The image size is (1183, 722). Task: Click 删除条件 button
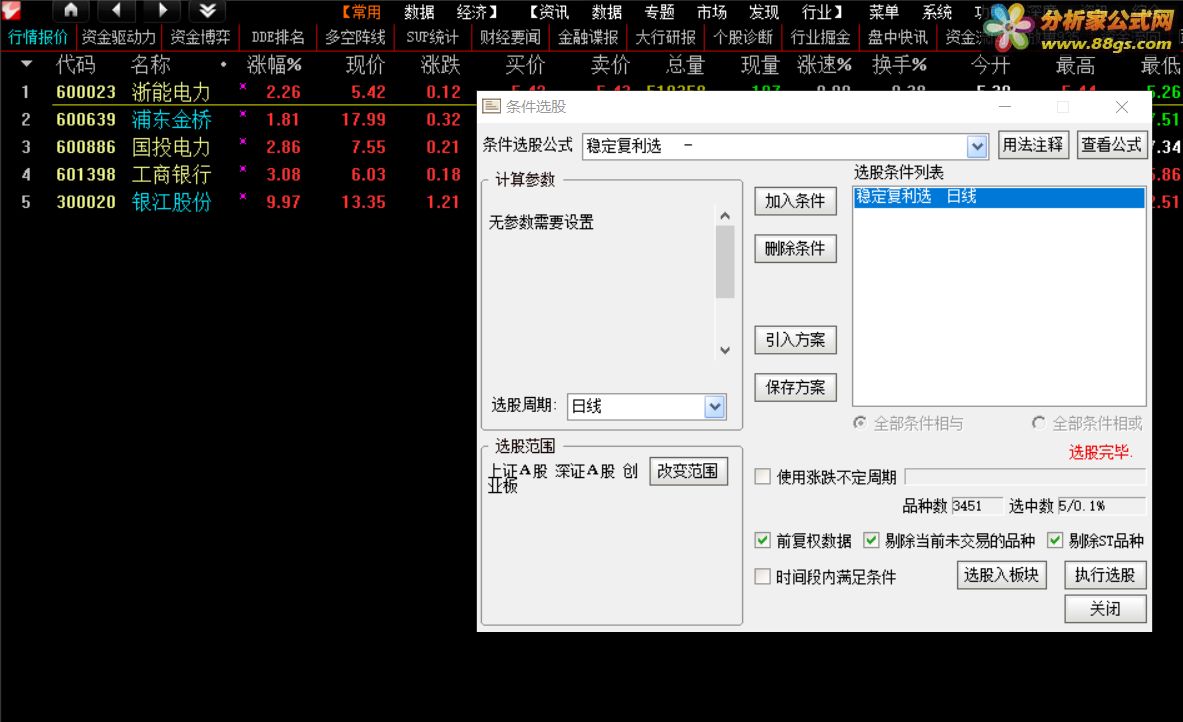(795, 249)
